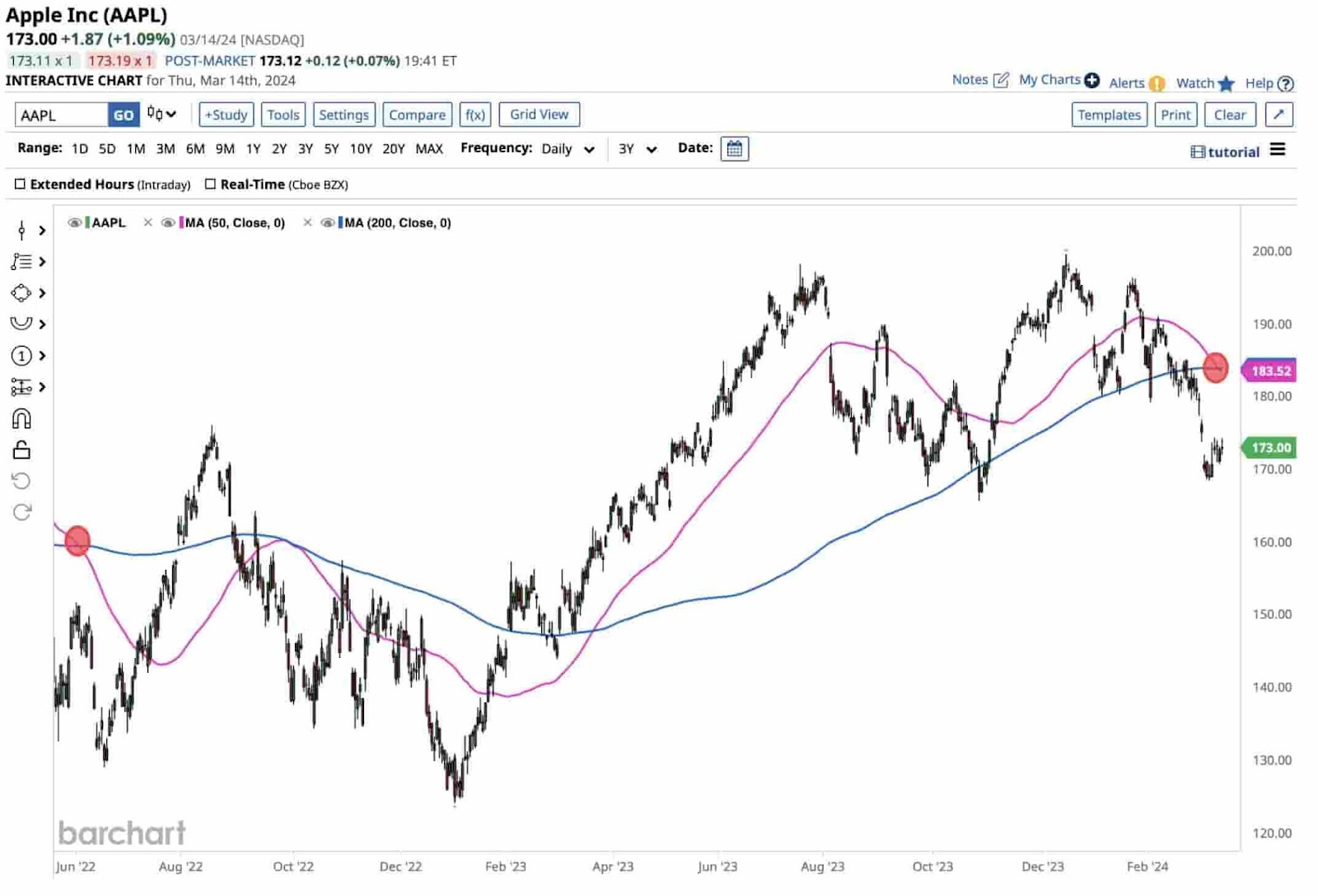Click the magenta MA 50 color swatch
Image resolution: width=1318 pixels, height=896 pixels.
tap(181, 222)
